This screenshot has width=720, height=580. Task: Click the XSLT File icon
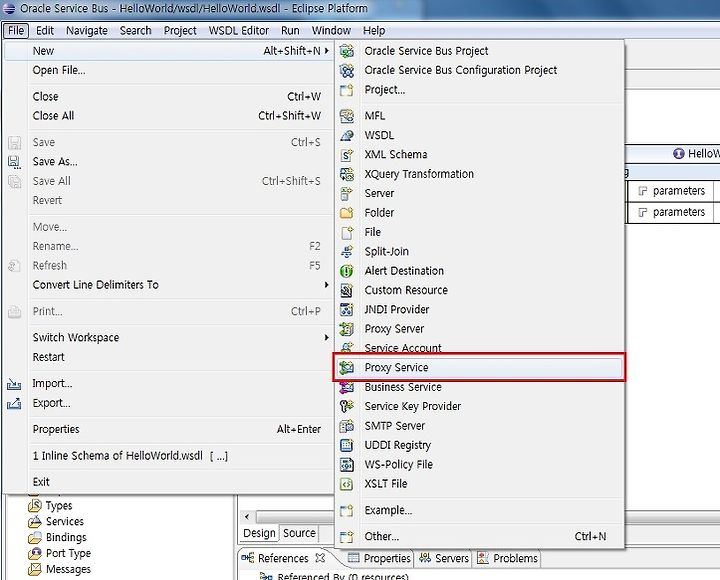point(347,484)
